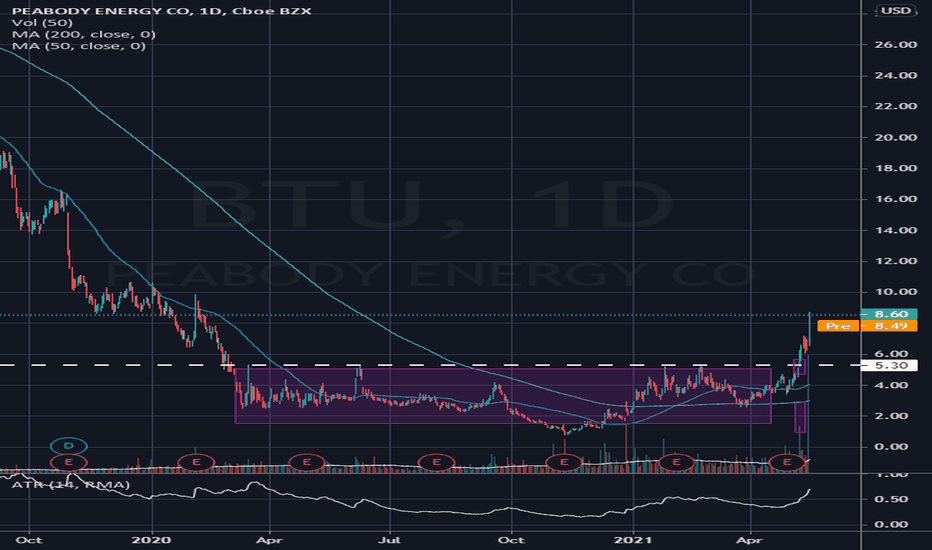Click the Oct label between Jul and 2021
This screenshot has height=550, width=932.
tap(511, 540)
